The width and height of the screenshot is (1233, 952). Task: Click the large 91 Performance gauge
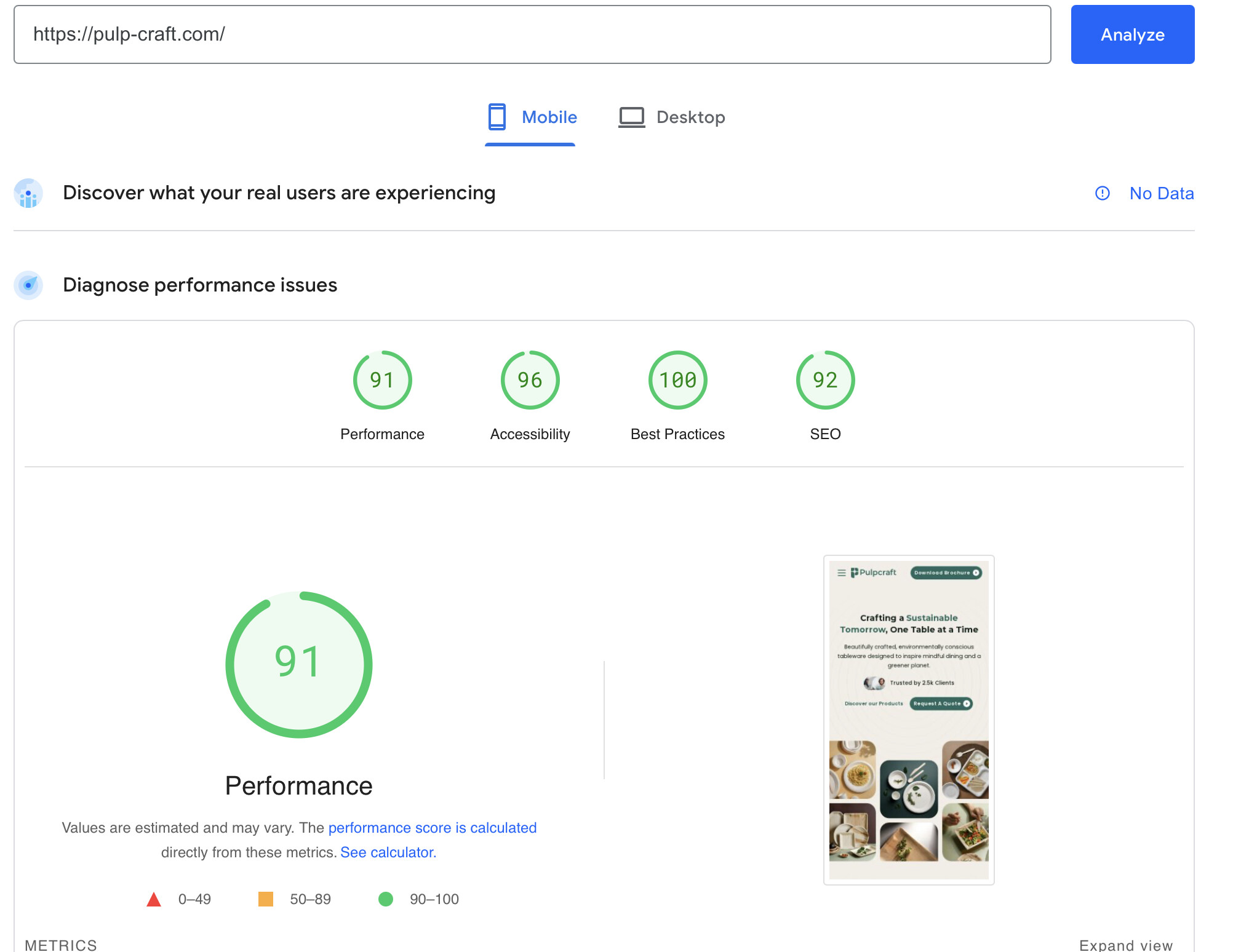click(x=298, y=665)
